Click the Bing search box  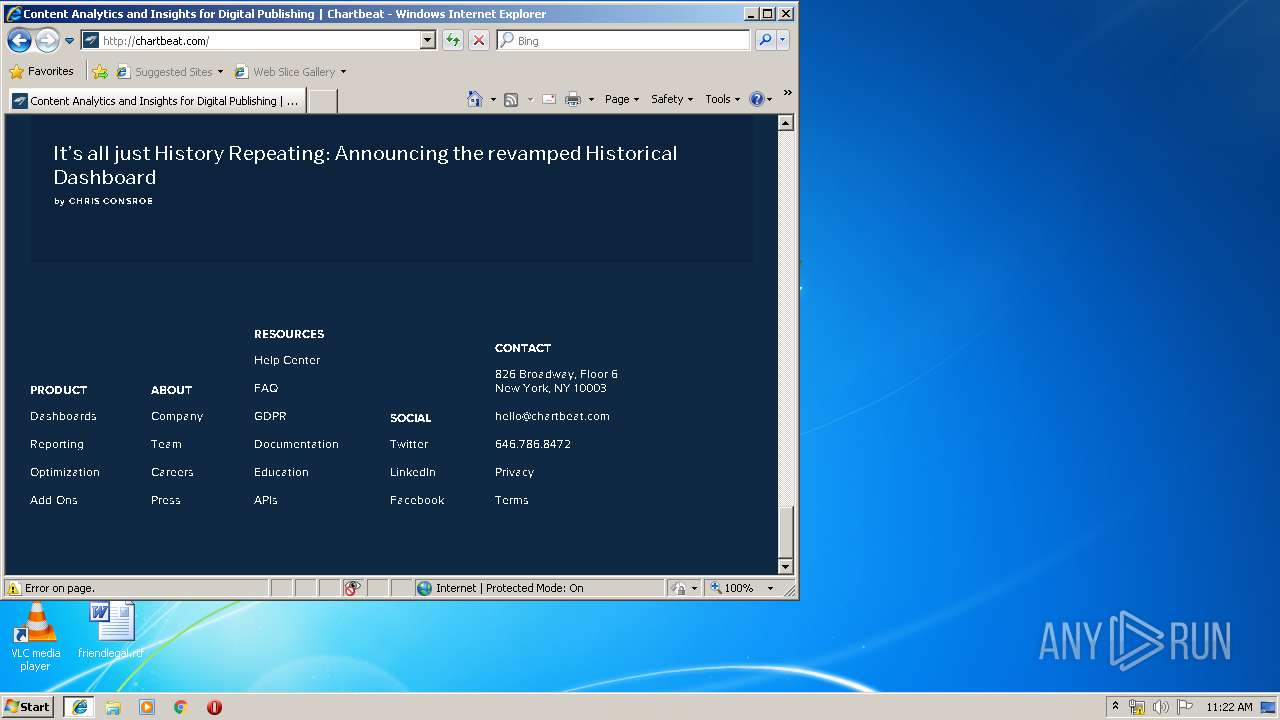coord(623,41)
